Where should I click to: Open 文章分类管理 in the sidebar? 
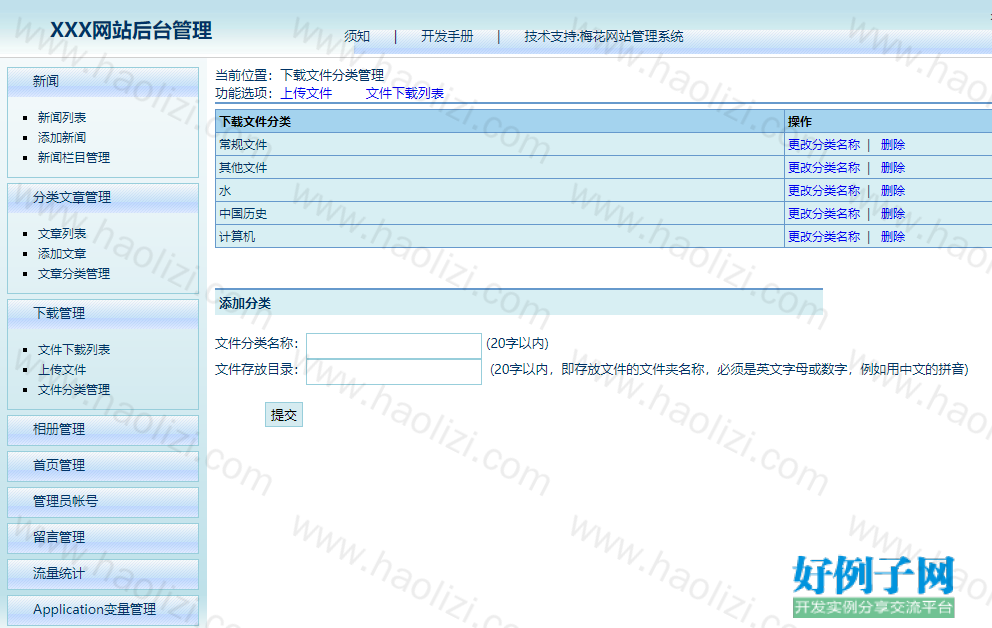pos(74,274)
